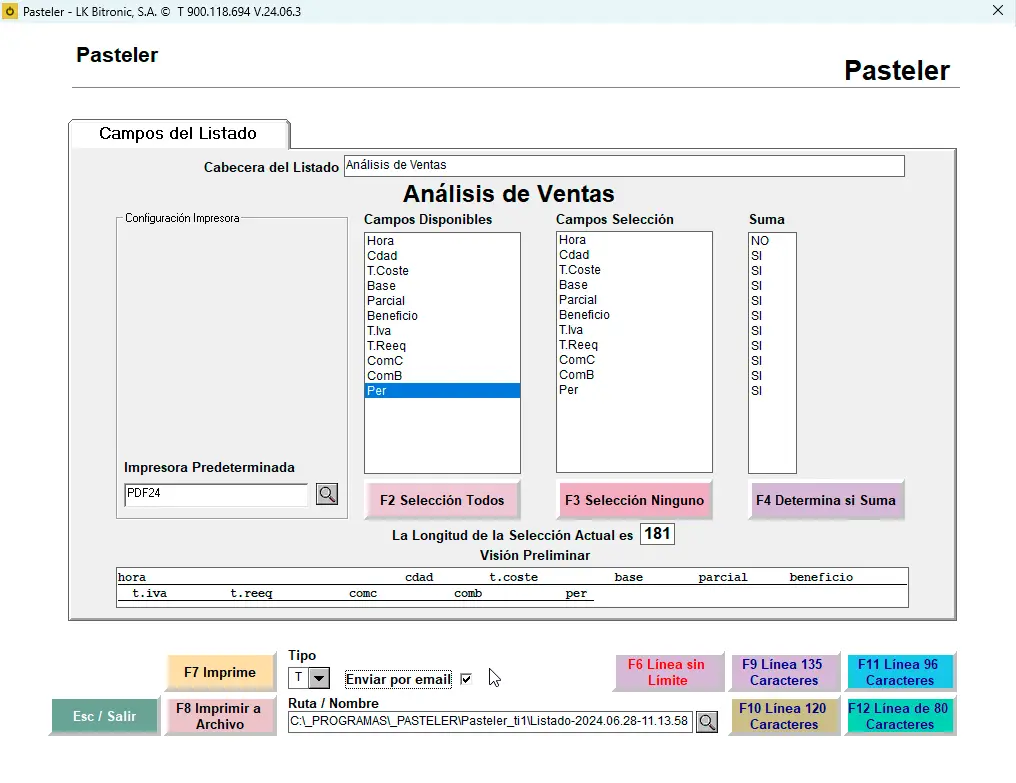Click F4 Determina si Suma button
The width and height of the screenshot is (1016, 783).
pyautogui.click(x=826, y=500)
